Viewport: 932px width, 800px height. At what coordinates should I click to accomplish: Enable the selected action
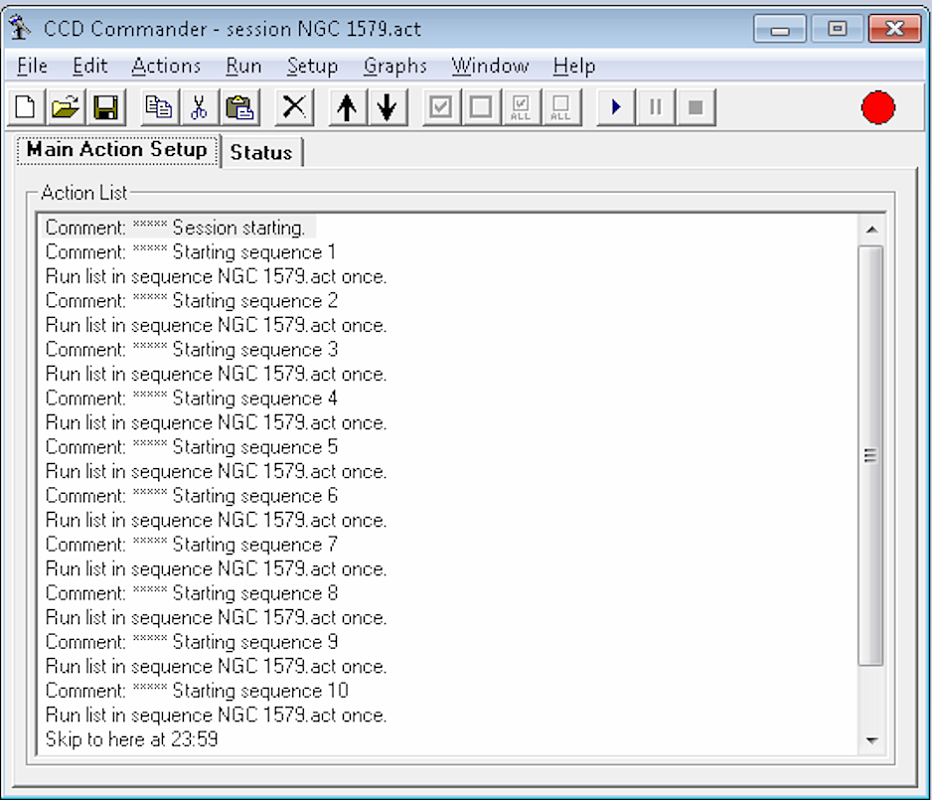(x=440, y=106)
